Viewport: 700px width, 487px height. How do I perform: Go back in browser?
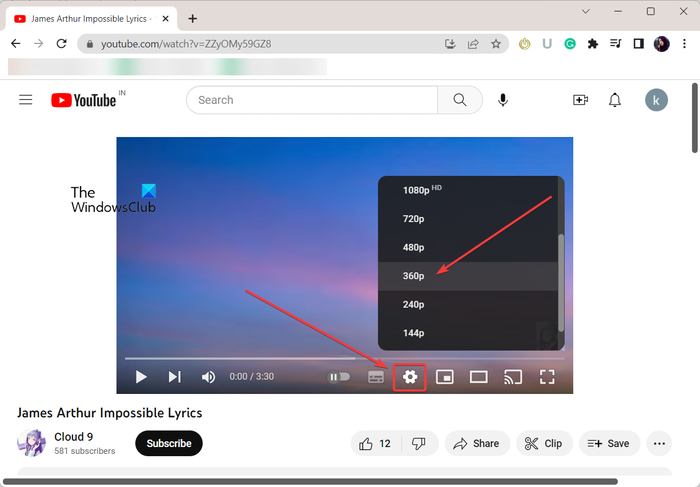[x=16, y=44]
